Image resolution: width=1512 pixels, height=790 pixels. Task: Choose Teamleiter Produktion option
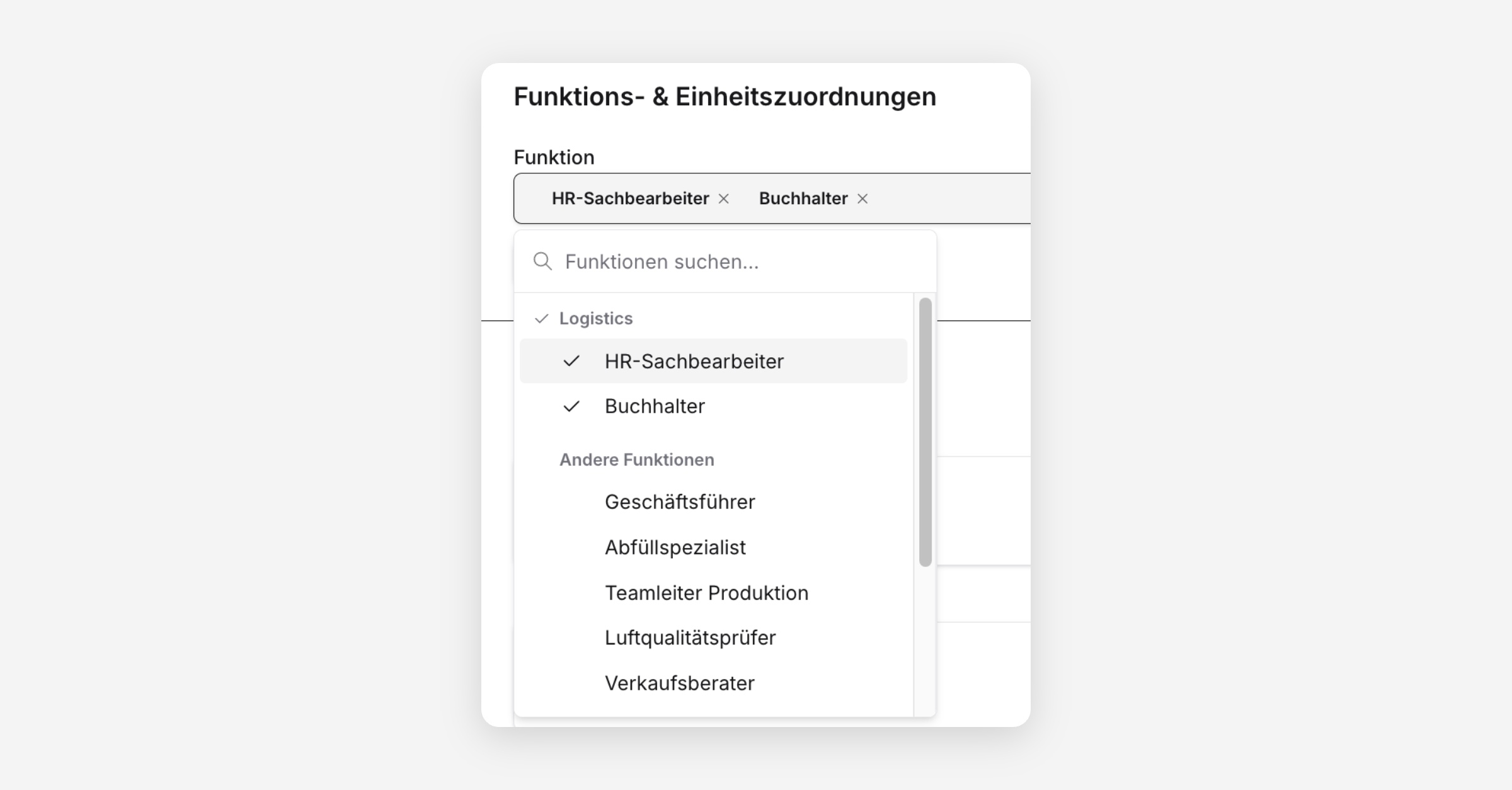coord(713,593)
